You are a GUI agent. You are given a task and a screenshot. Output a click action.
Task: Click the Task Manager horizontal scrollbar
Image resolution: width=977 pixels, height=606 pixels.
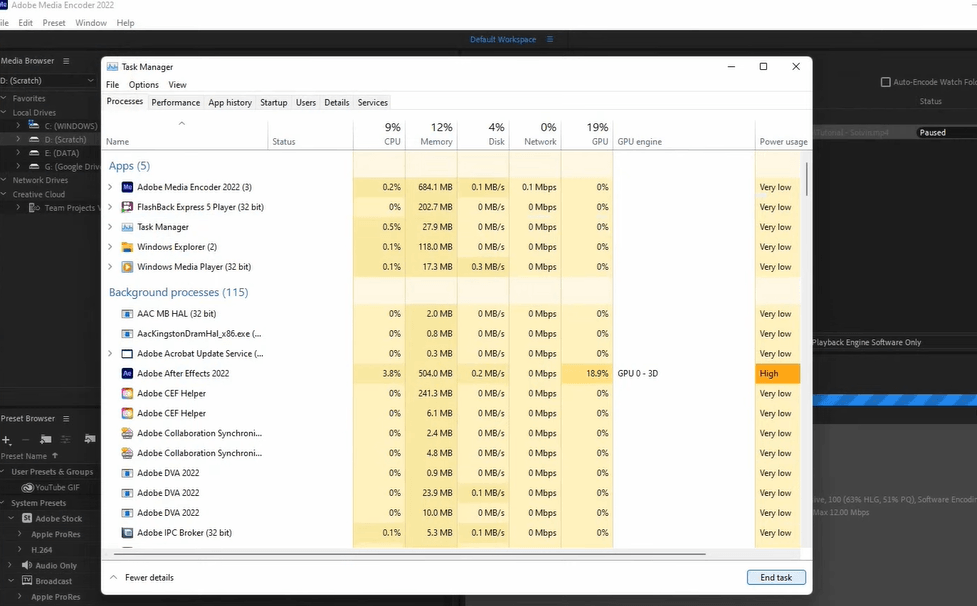pyautogui.click(x=410, y=554)
